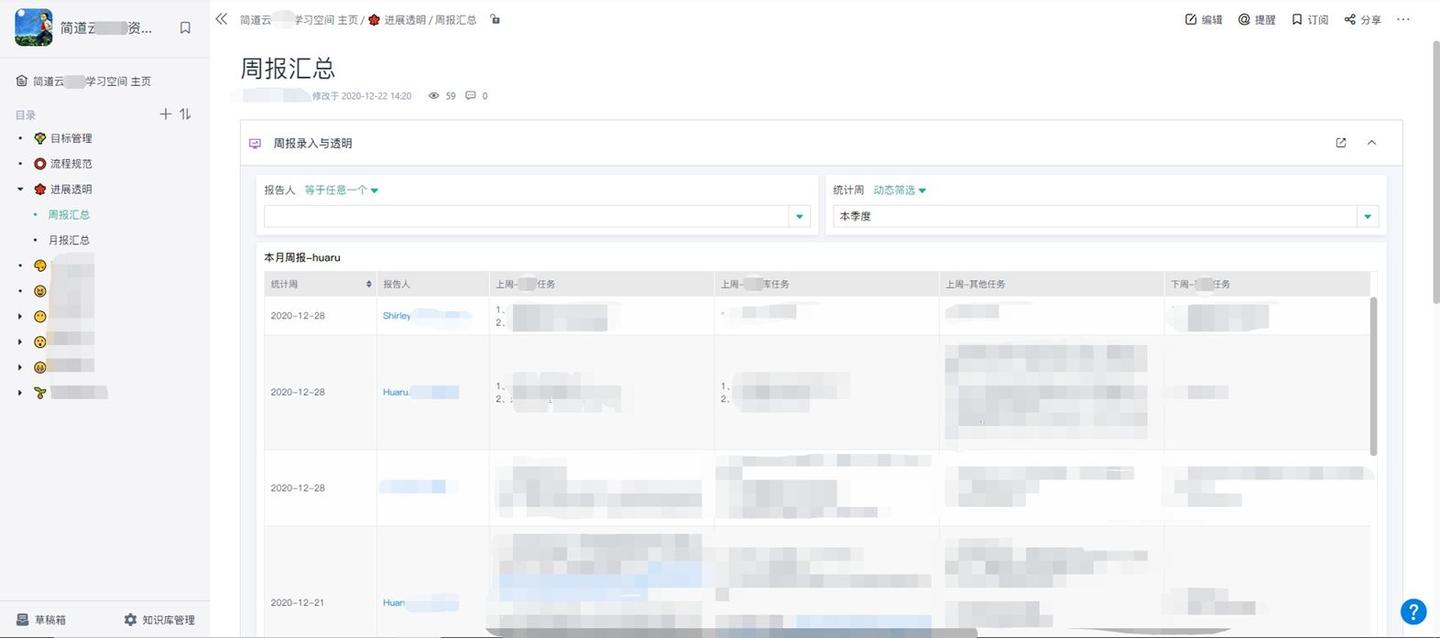Click the 报告人 filter input field
1440x638 pixels.
(x=526, y=216)
